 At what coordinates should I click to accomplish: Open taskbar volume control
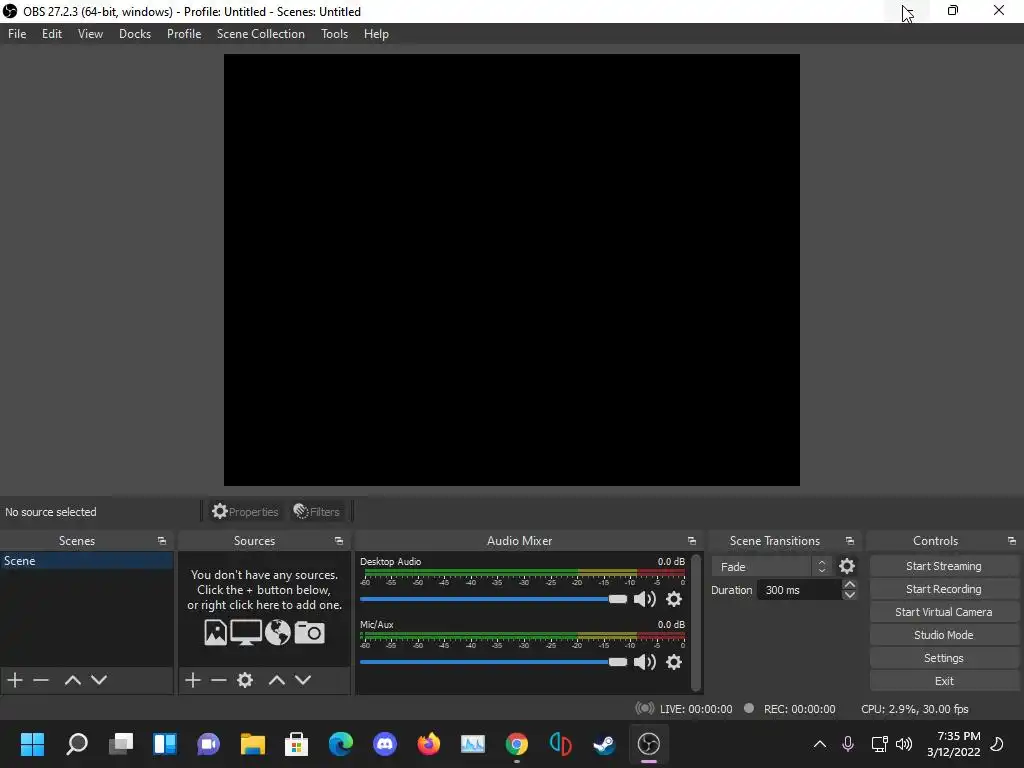pos(904,743)
